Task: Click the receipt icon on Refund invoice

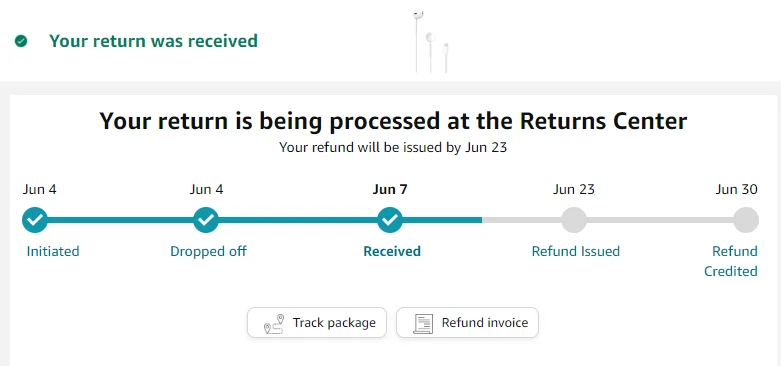Action: pos(423,324)
